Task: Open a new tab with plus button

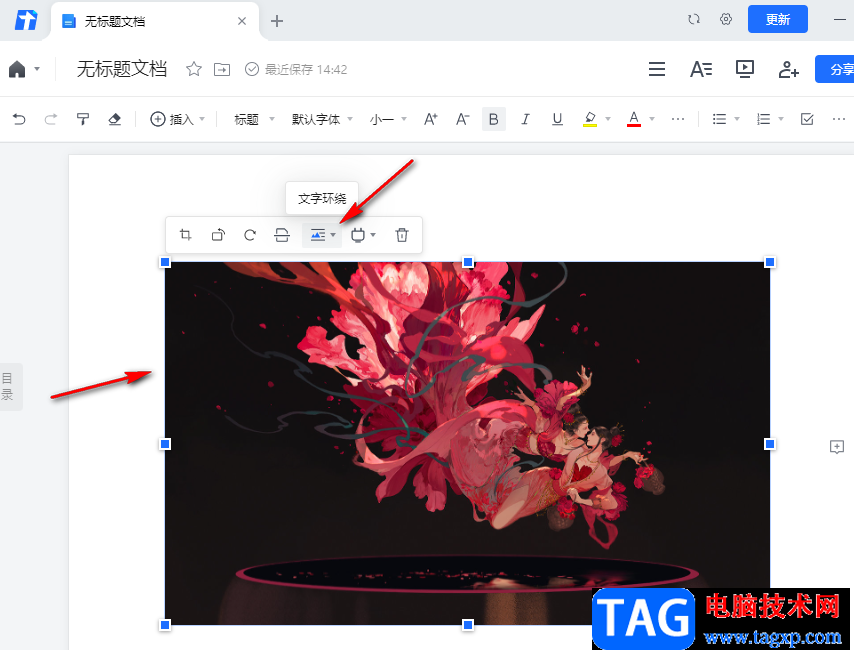Action: [277, 21]
